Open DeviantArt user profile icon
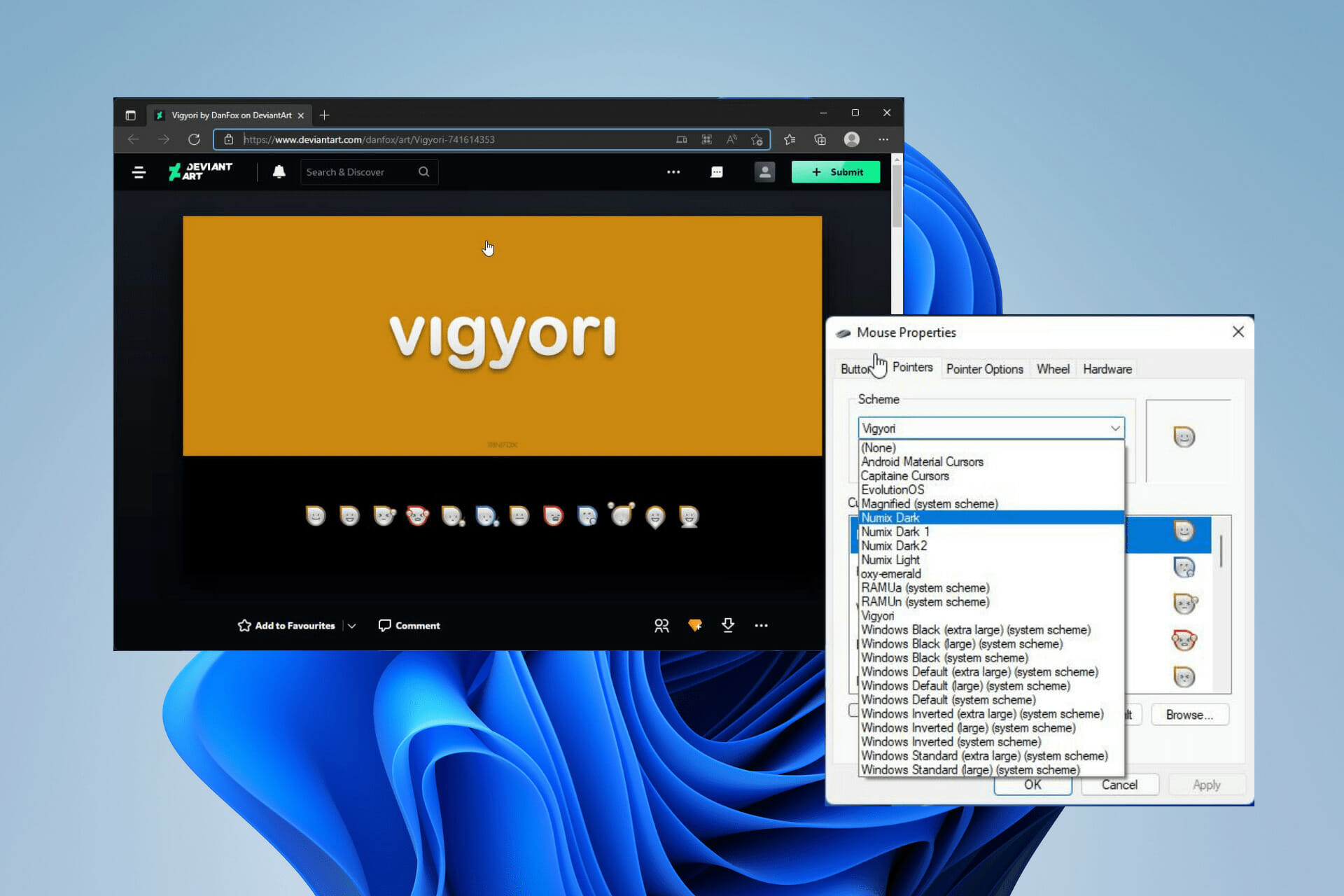 [x=764, y=172]
